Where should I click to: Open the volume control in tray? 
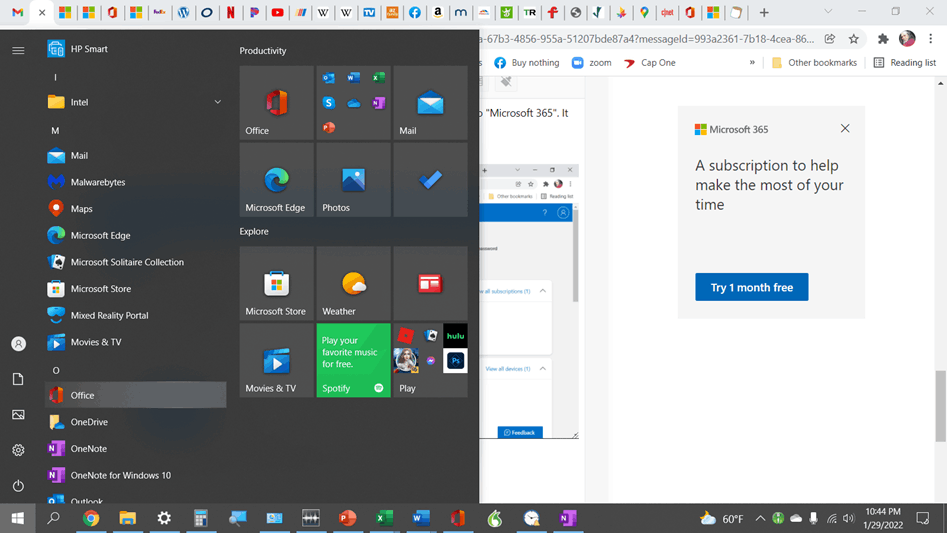coord(849,518)
